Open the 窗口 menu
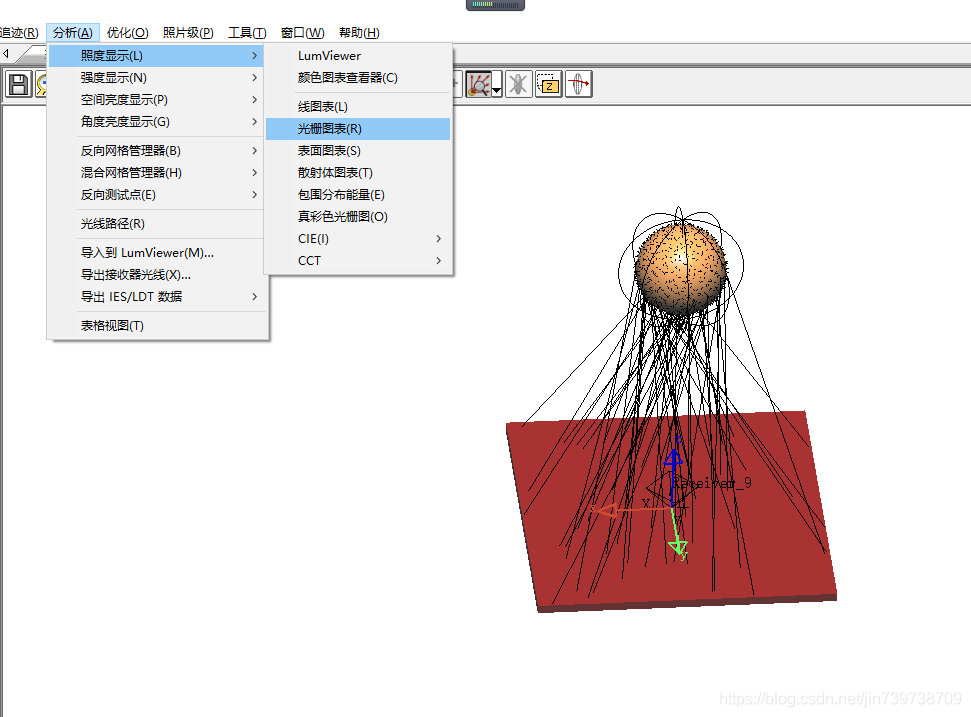Viewport: 971px width, 717px height. pos(301,32)
